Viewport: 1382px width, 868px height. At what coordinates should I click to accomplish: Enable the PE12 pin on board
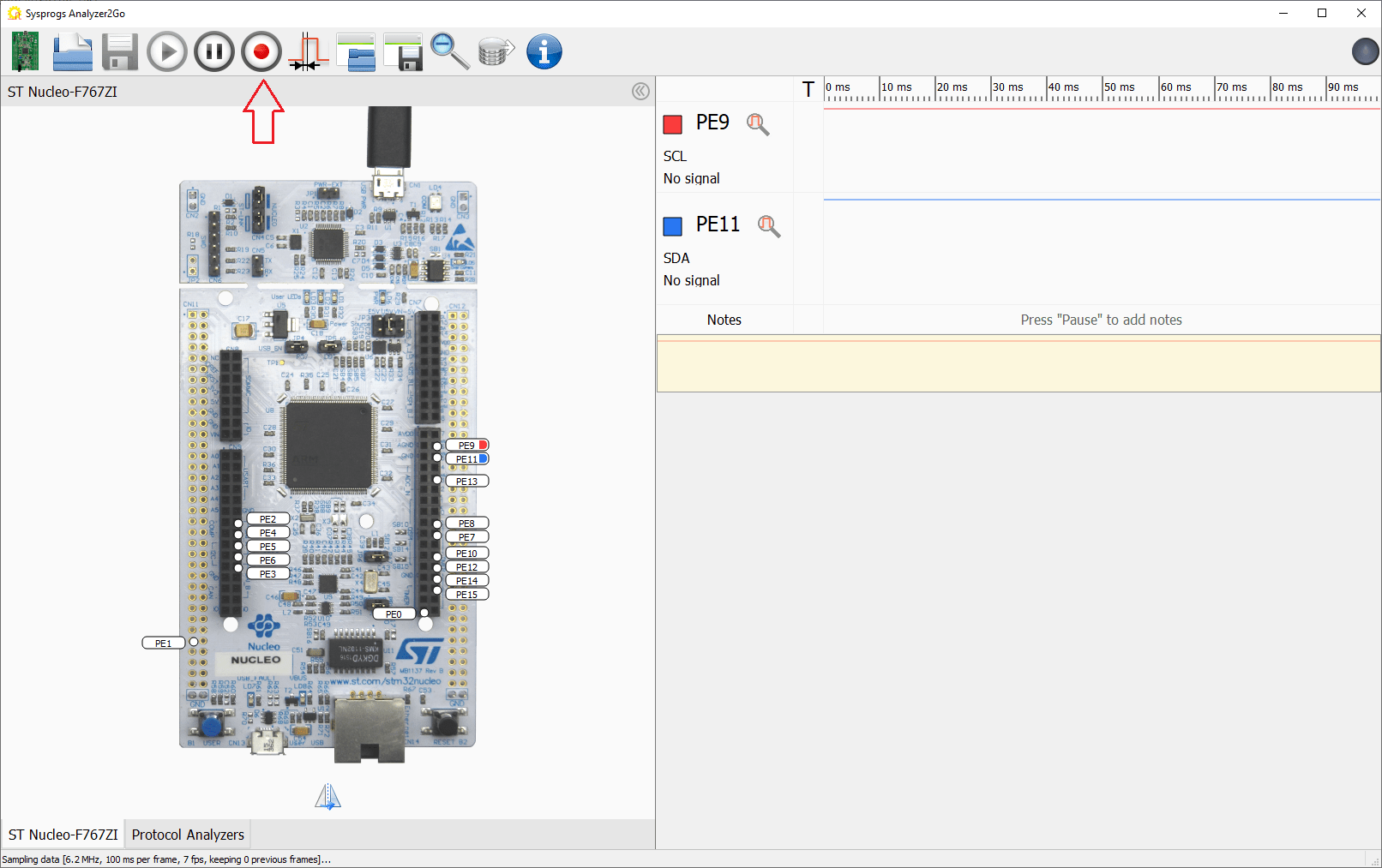tap(466, 566)
